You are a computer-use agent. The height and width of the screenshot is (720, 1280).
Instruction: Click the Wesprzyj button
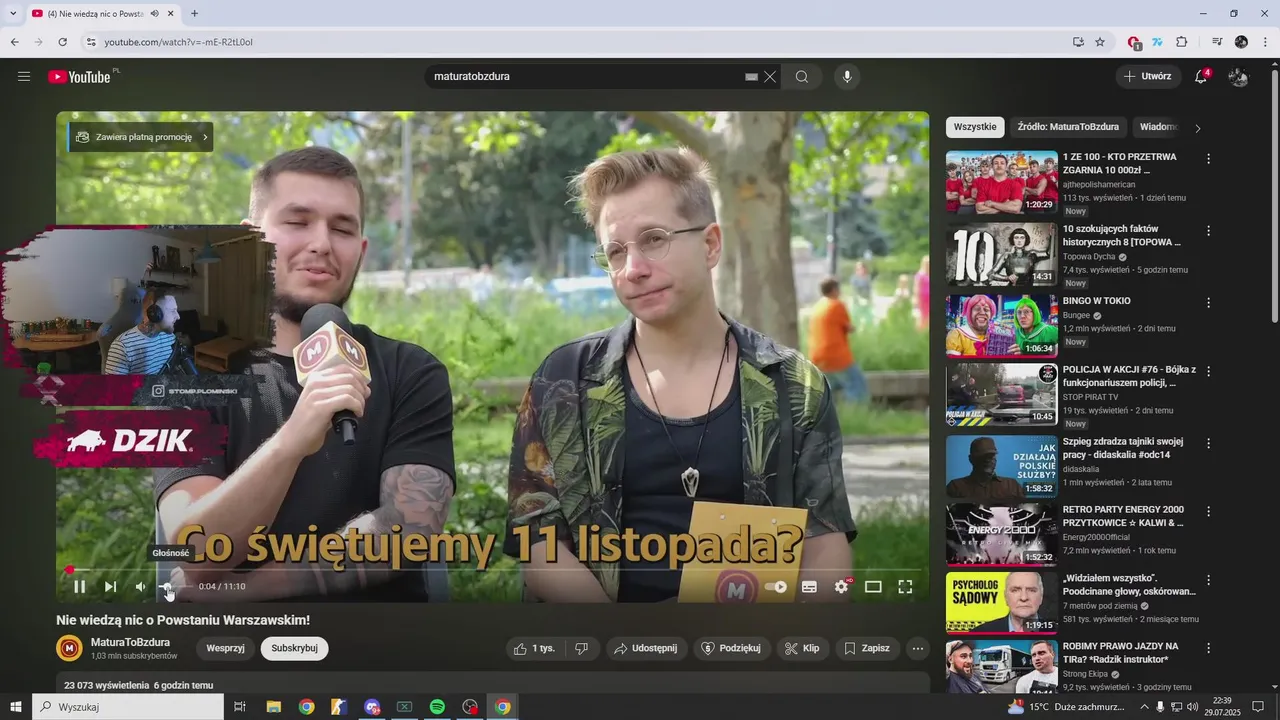pyautogui.click(x=226, y=648)
